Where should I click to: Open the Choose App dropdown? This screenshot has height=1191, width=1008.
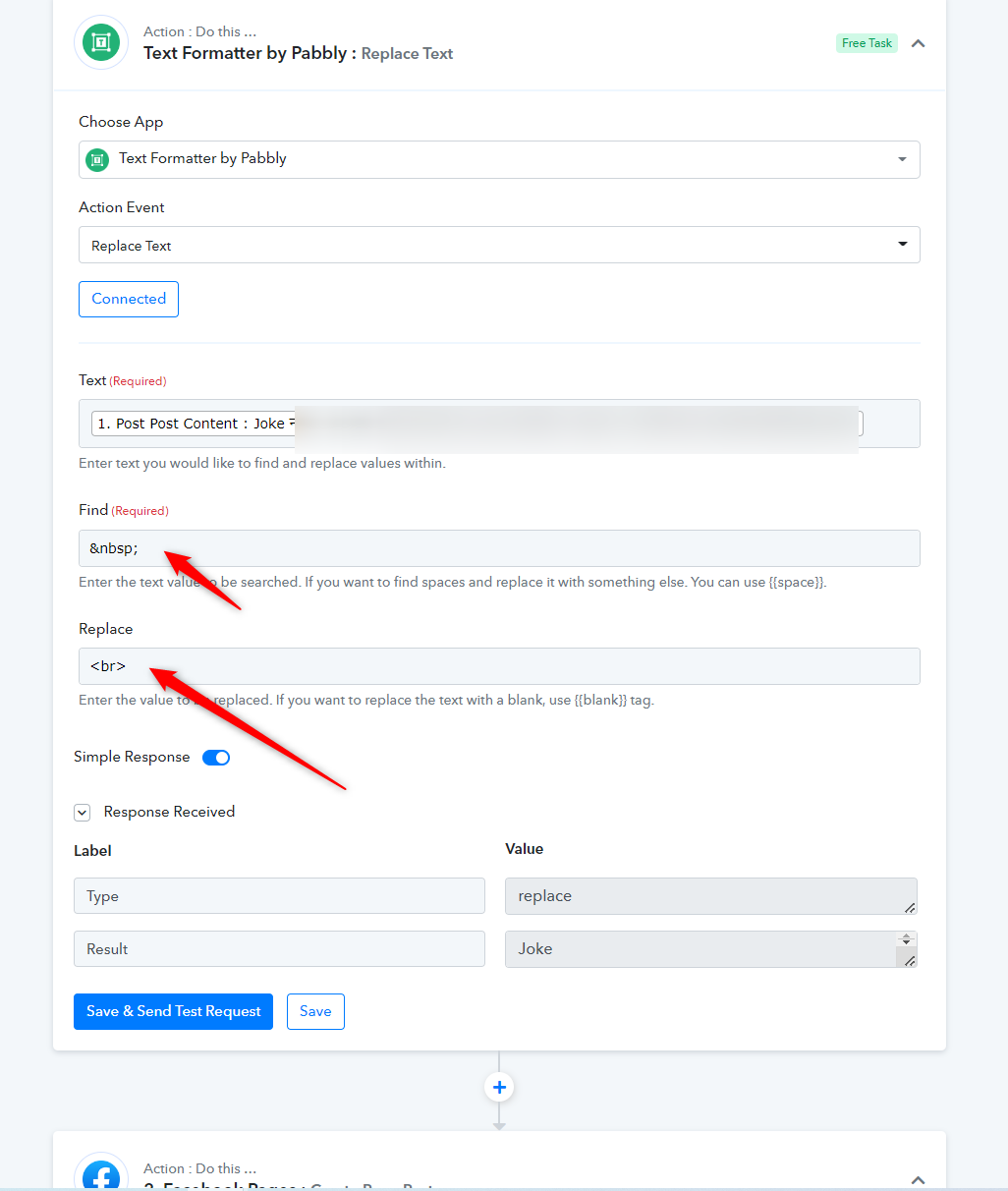point(499,159)
